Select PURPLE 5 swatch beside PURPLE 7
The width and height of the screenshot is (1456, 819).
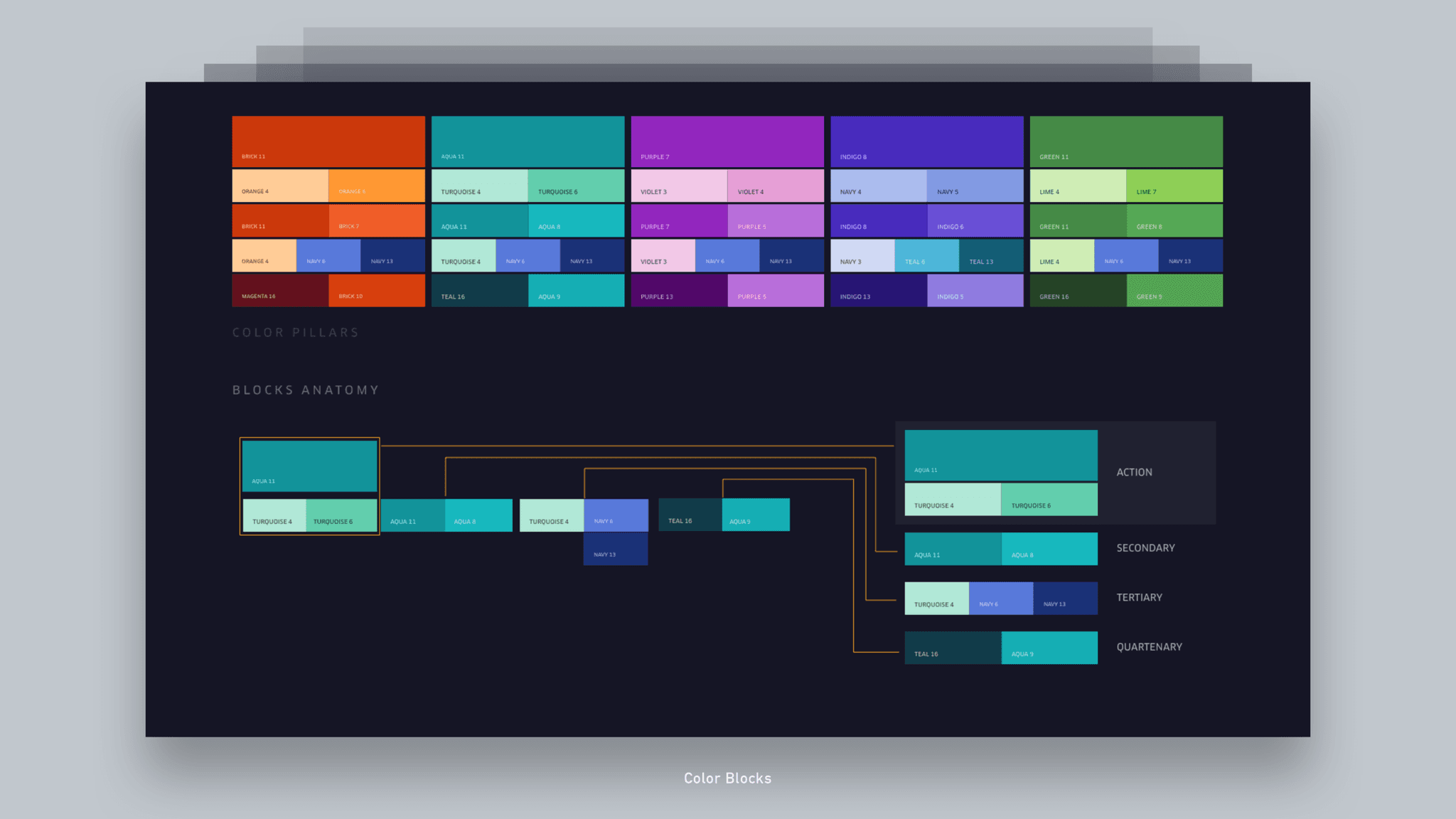click(776, 220)
